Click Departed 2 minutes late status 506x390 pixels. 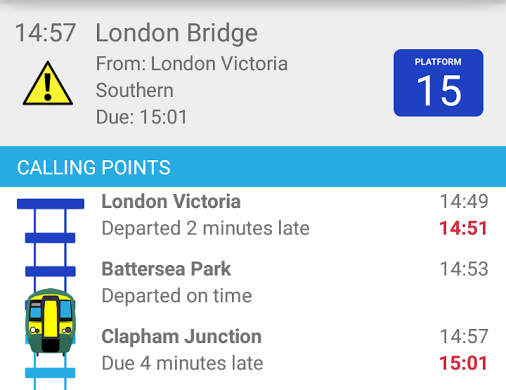[205, 228]
